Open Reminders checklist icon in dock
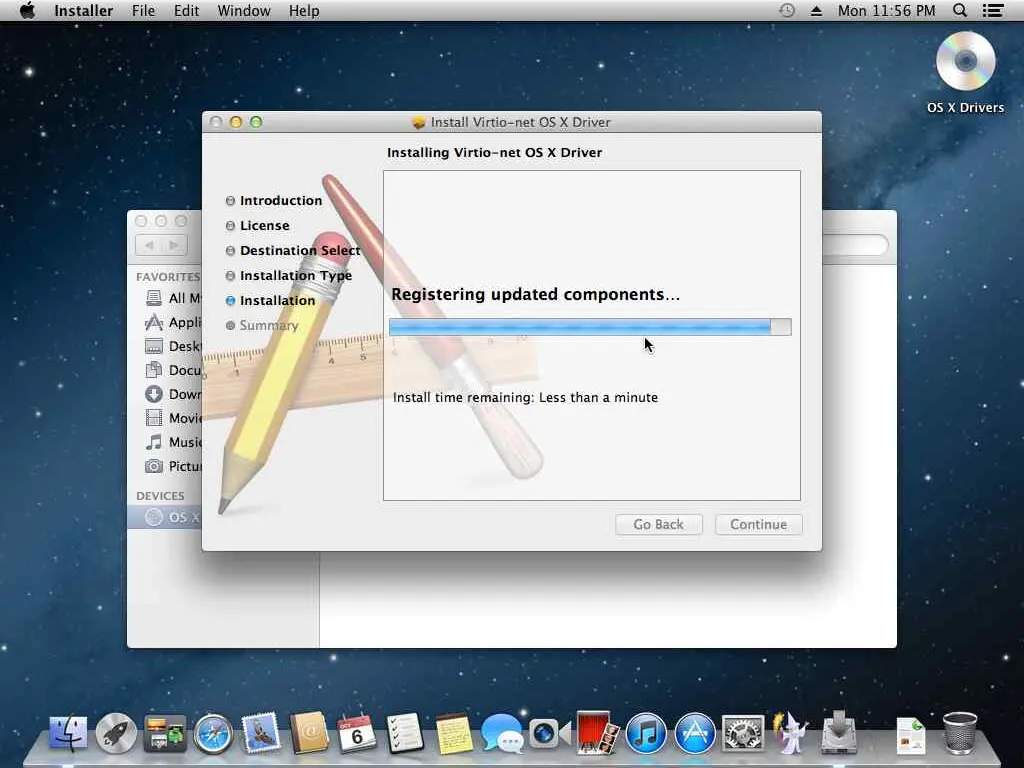1024x768 pixels. (x=405, y=733)
